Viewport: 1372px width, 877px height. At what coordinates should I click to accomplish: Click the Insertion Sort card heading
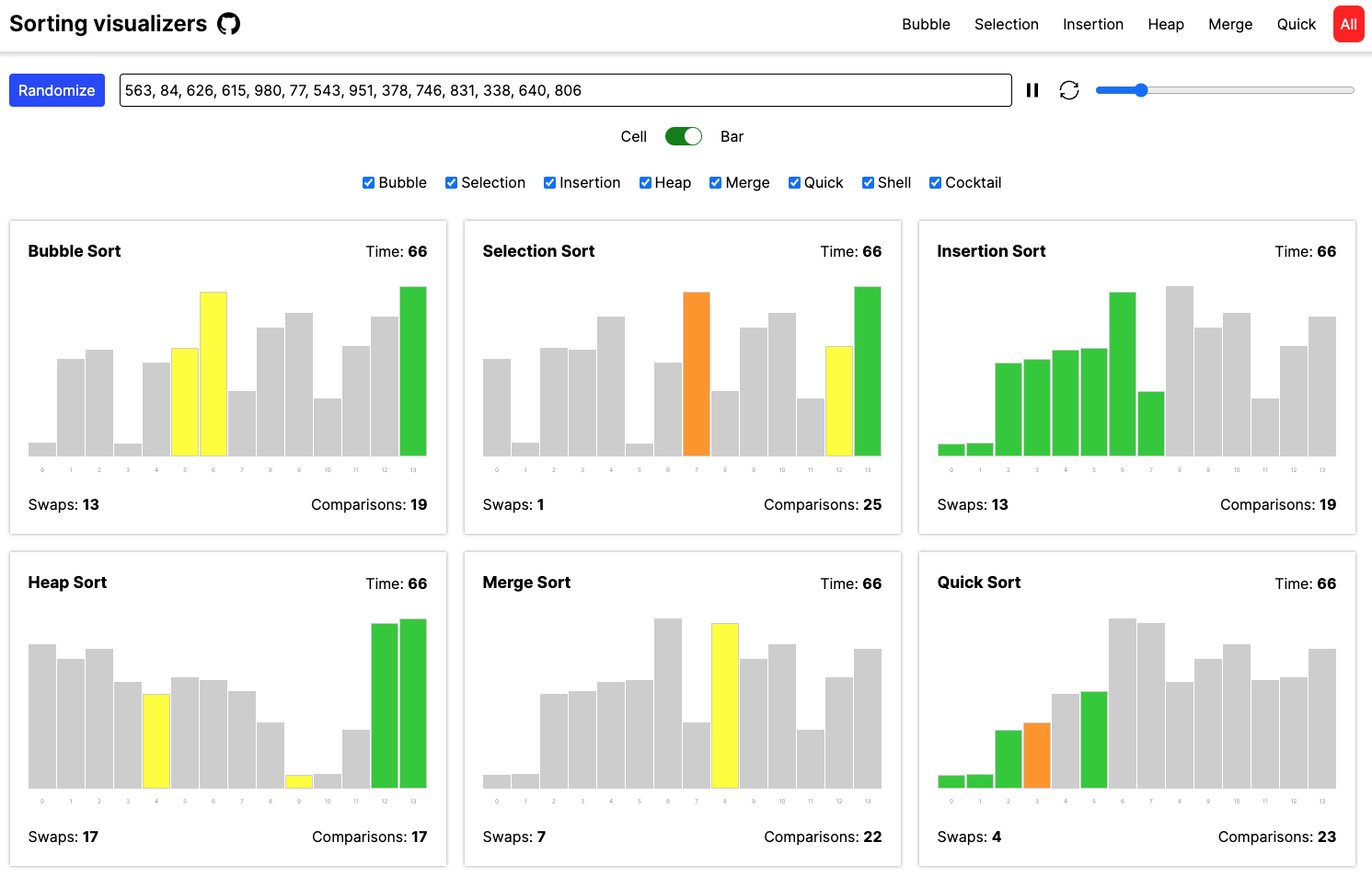(x=991, y=251)
